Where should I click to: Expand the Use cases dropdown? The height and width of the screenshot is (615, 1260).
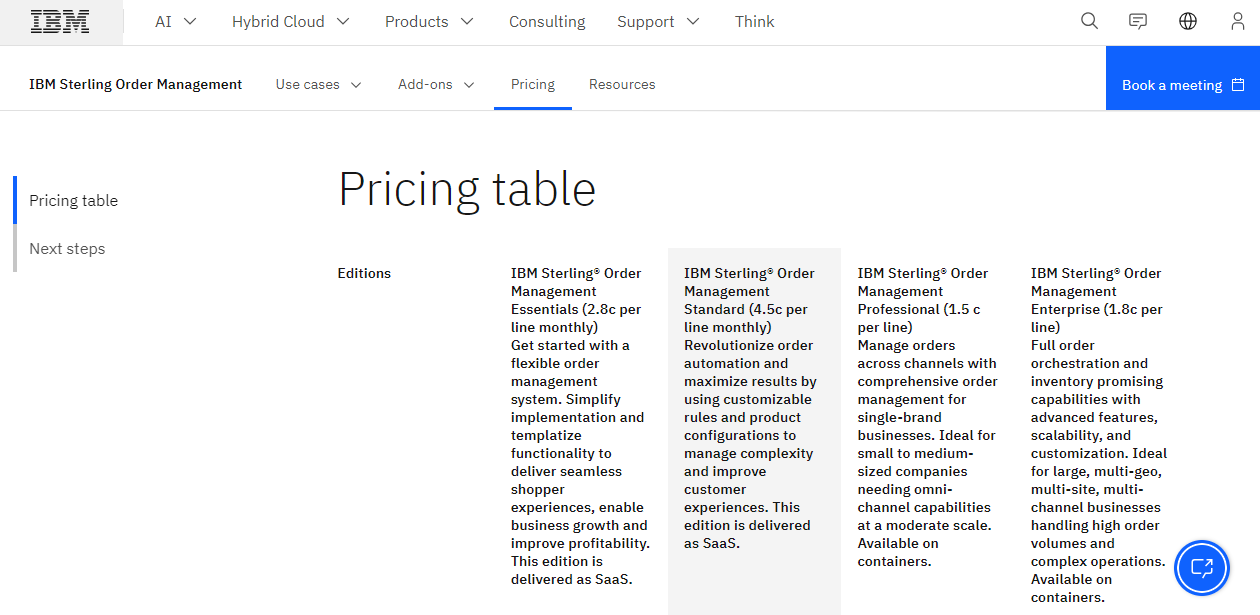pos(319,85)
